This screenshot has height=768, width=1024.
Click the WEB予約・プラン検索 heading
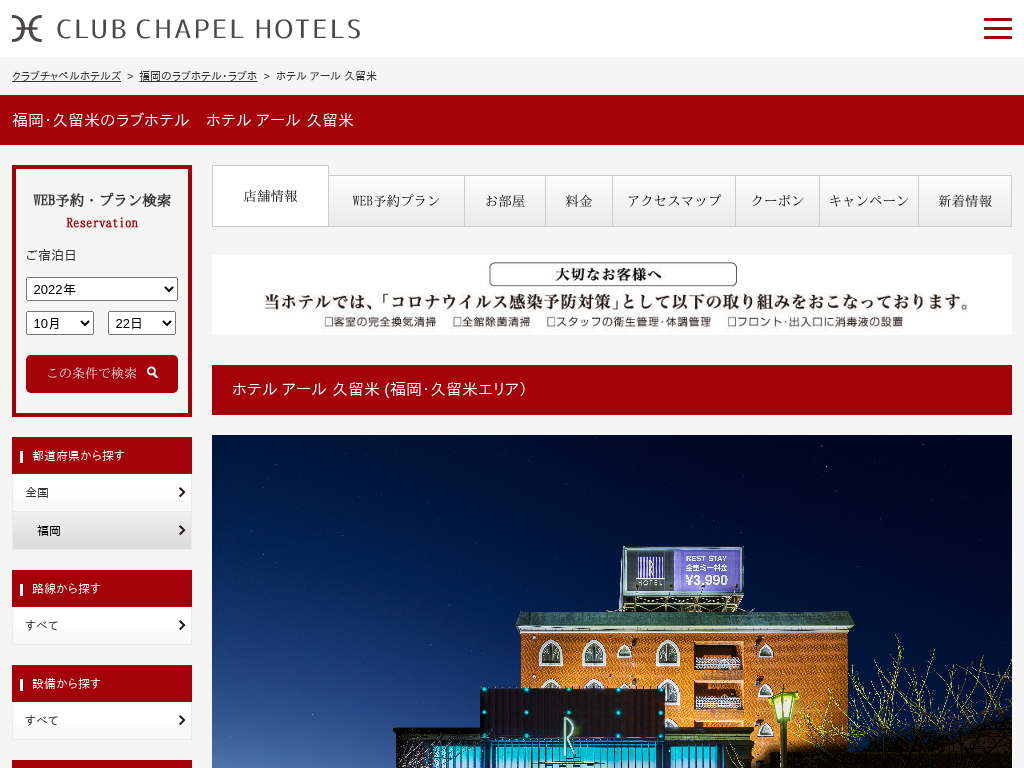click(x=102, y=200)
